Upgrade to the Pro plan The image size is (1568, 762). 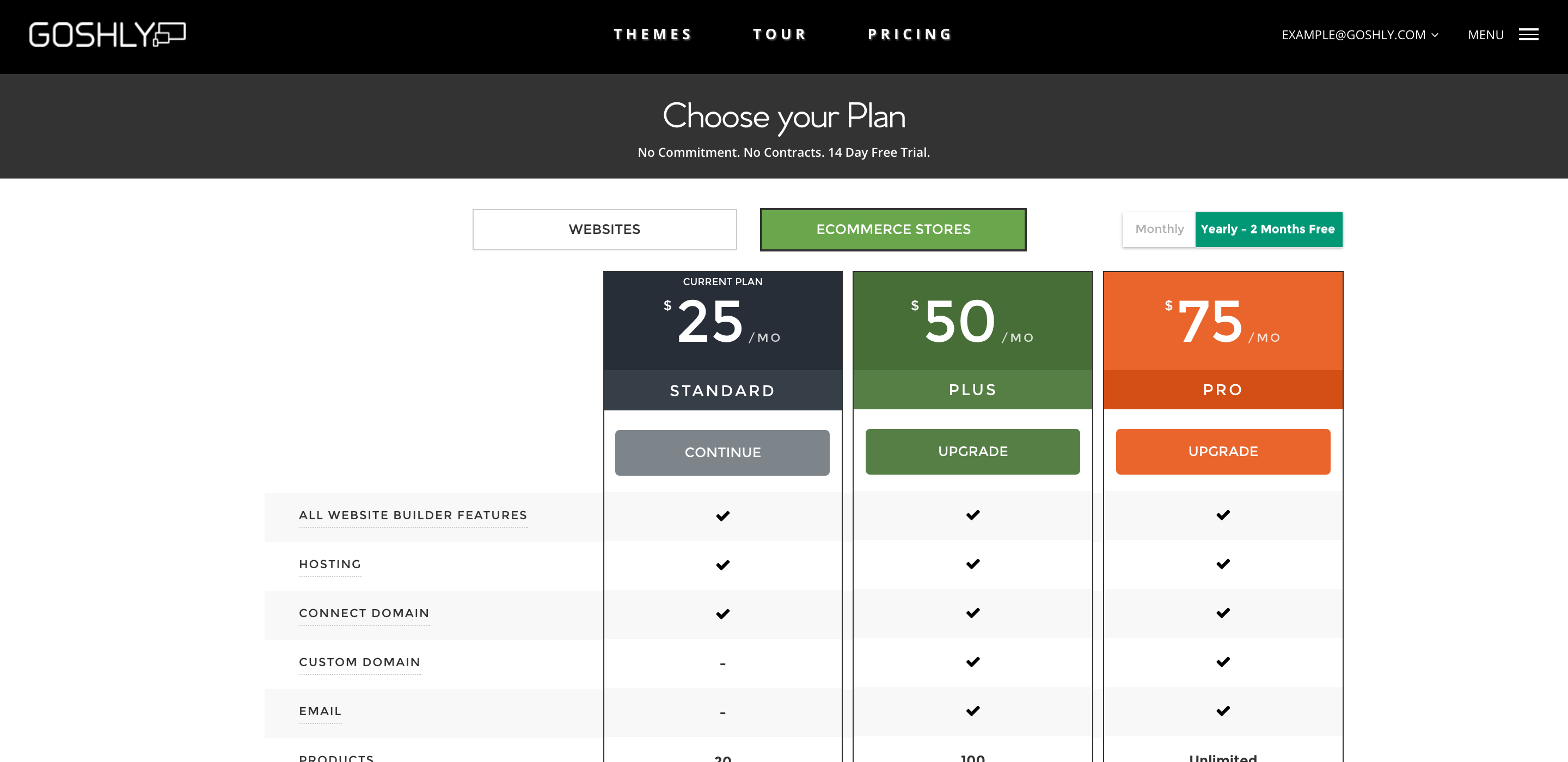(1223, 452)
